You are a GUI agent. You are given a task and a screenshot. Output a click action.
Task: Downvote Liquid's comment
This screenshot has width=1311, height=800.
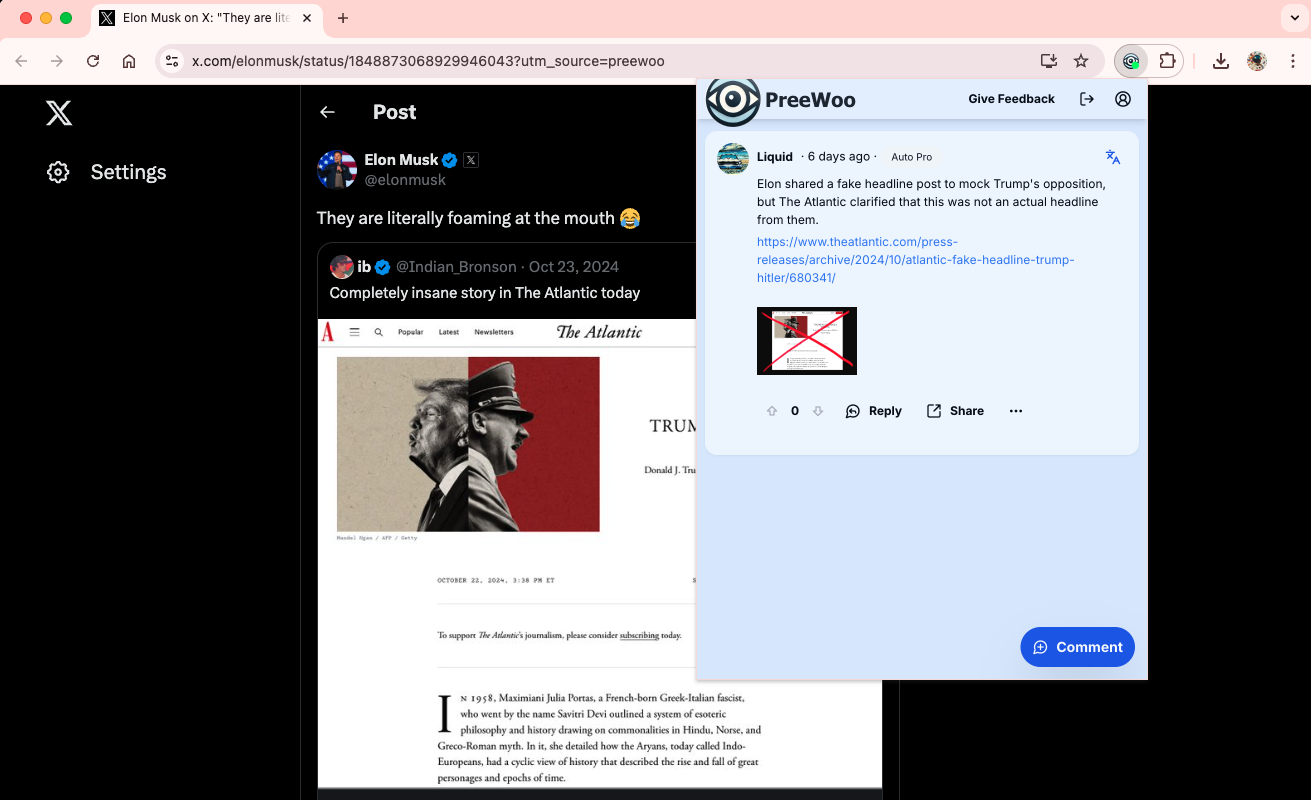[818, 411]
